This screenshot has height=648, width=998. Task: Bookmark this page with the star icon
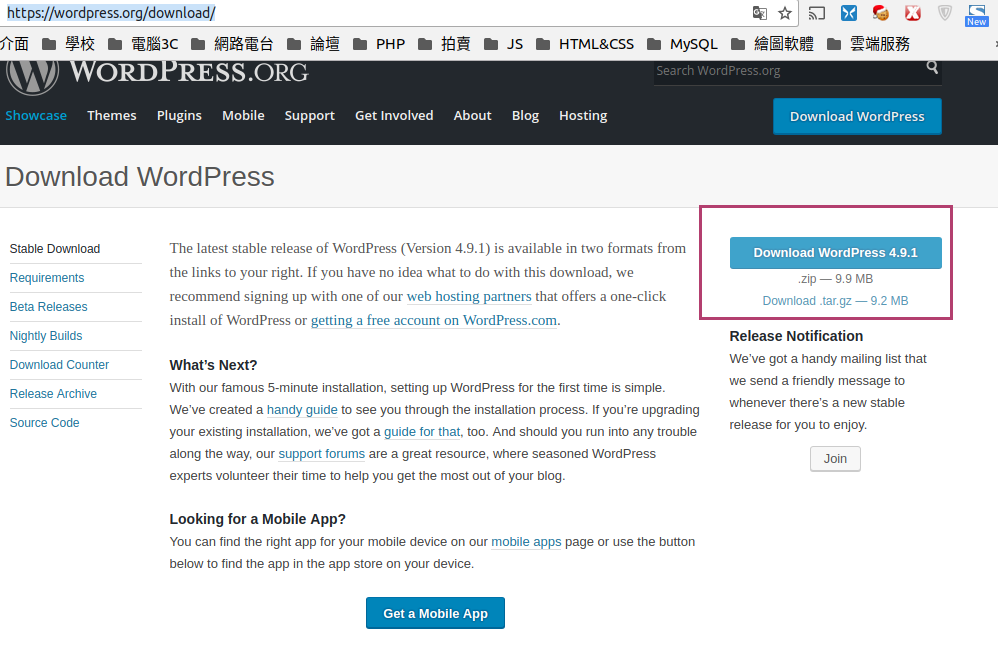point(785,13)
